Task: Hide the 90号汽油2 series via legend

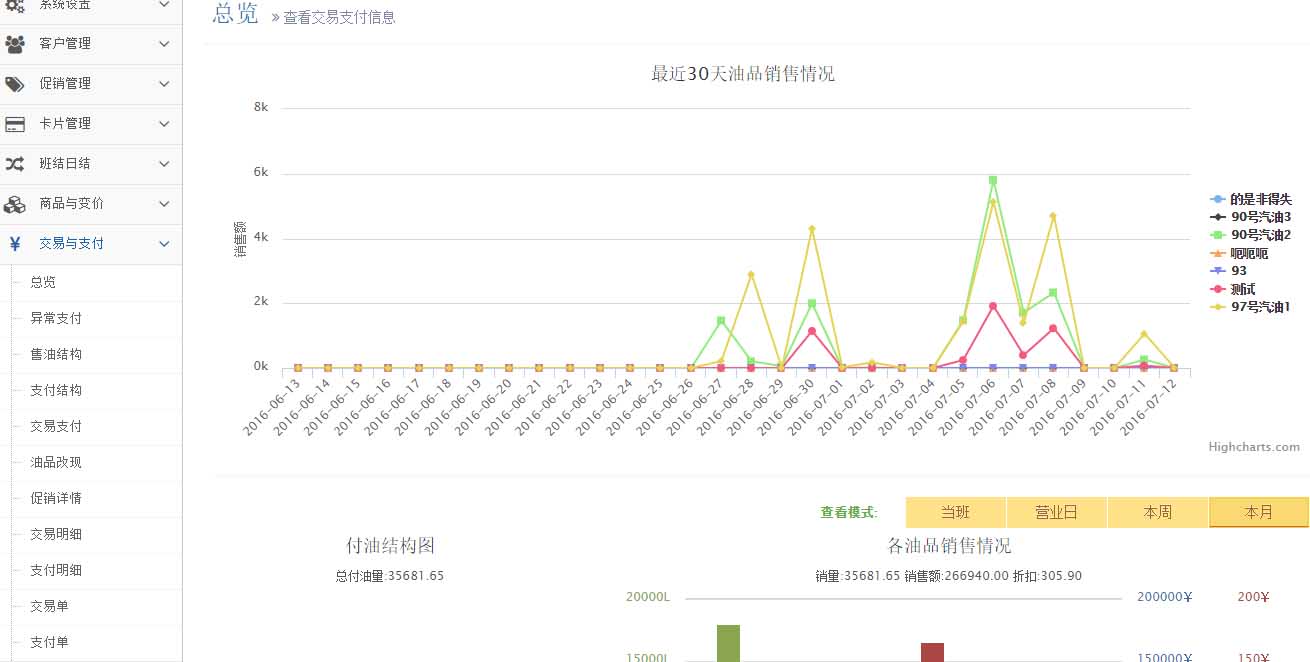Action: 1250,235
